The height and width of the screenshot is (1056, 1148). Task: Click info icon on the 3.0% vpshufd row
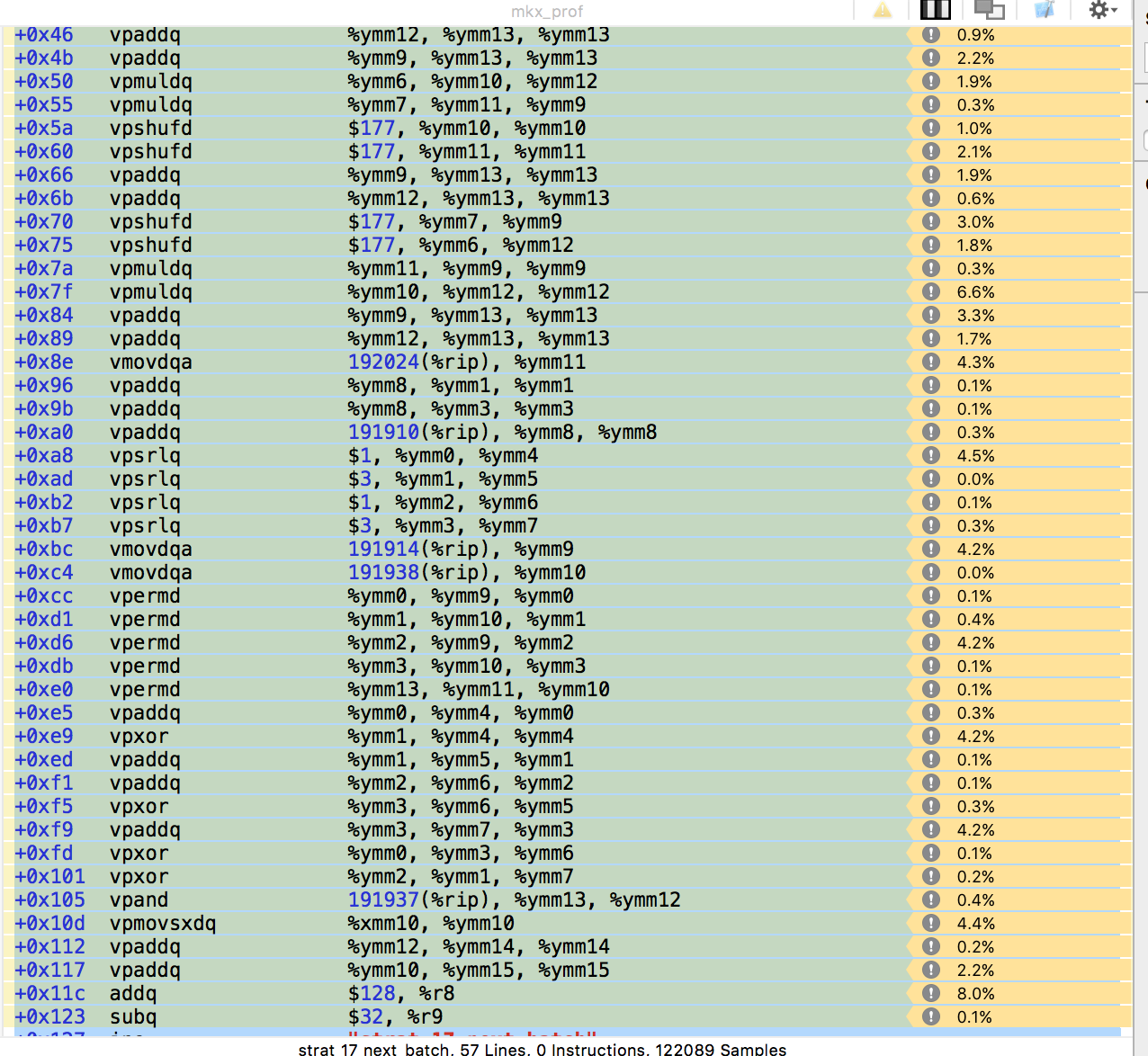point(931,222)
